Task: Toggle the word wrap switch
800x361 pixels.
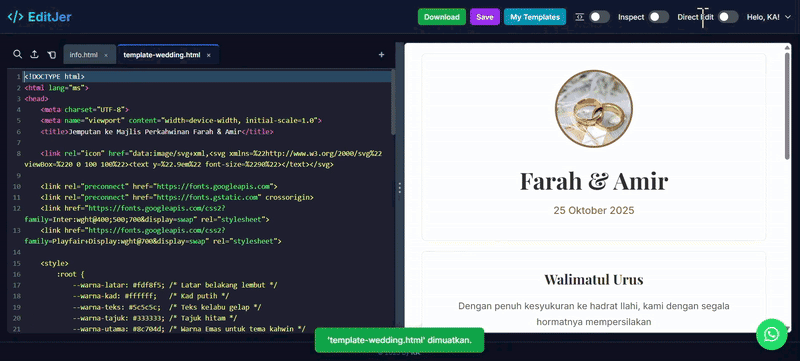Action: [599, 17]
